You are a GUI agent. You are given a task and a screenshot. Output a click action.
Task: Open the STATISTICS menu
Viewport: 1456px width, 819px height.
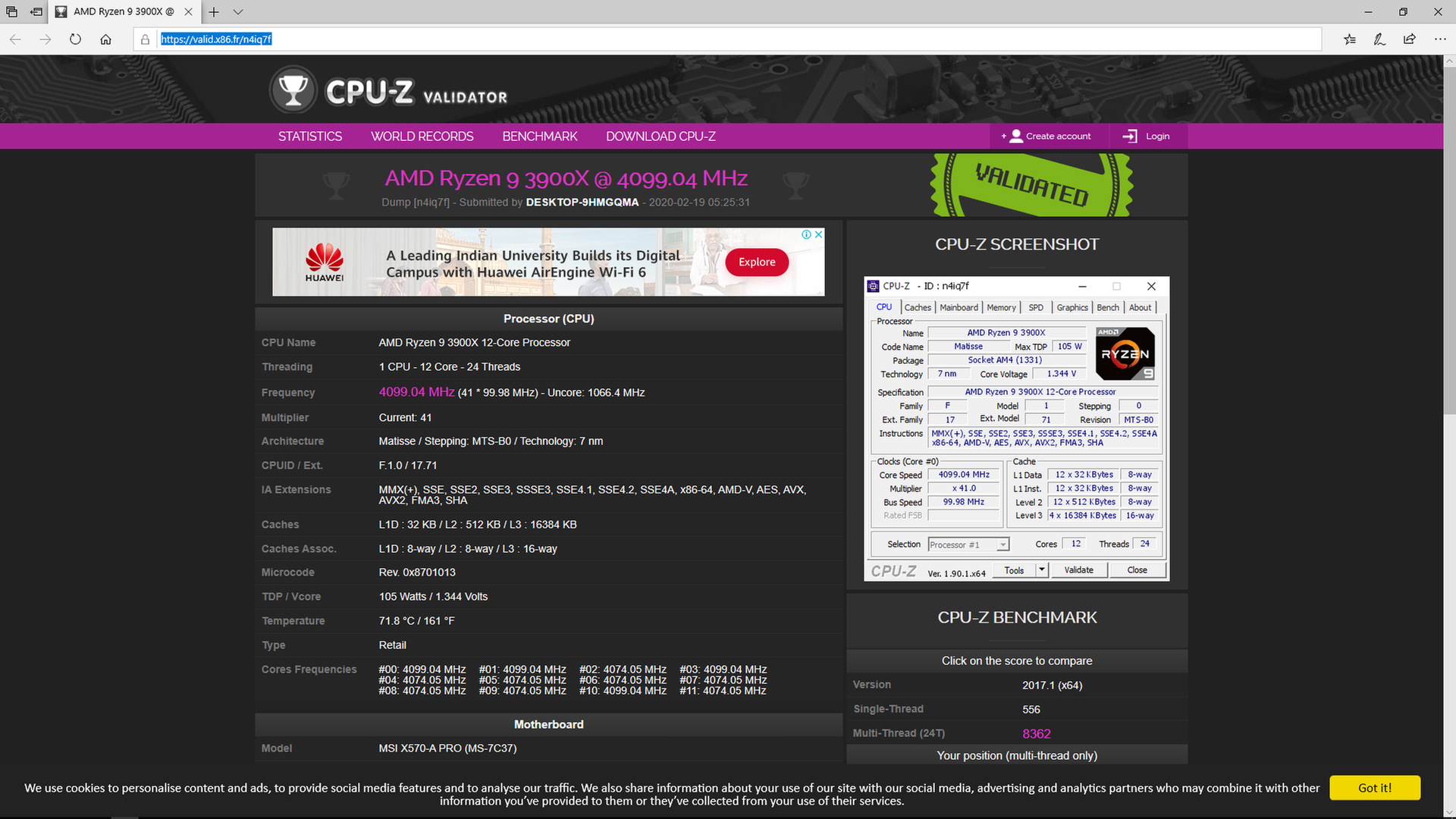310,136
